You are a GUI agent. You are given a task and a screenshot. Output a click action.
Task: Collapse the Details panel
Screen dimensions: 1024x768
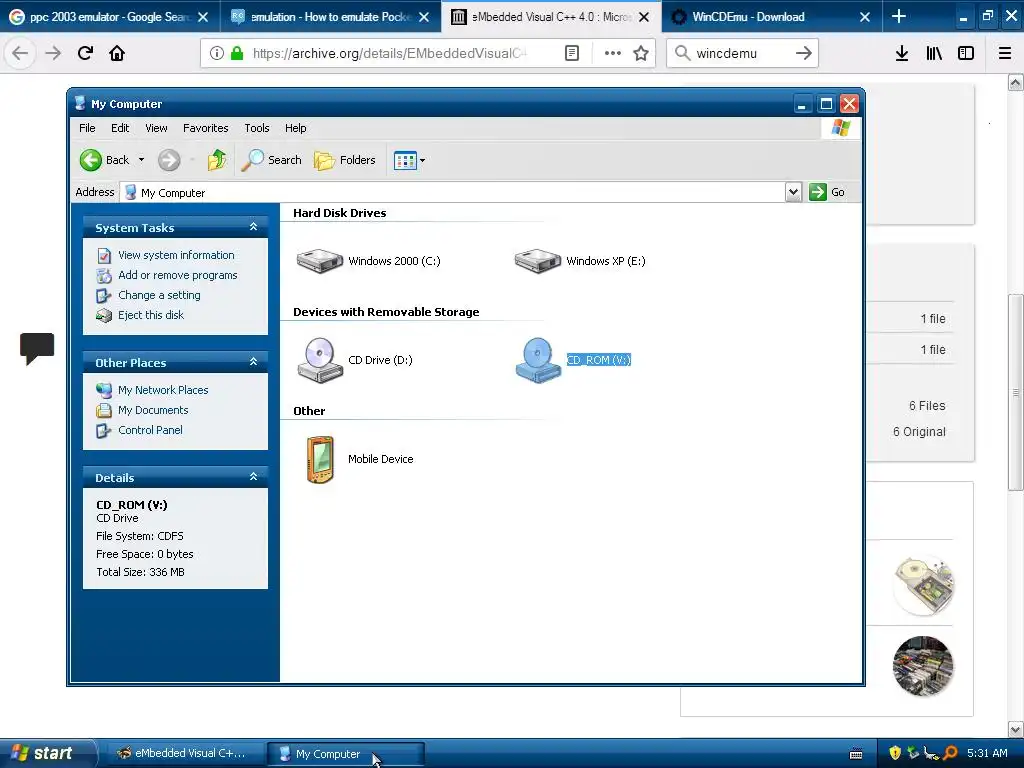point(253,476)
